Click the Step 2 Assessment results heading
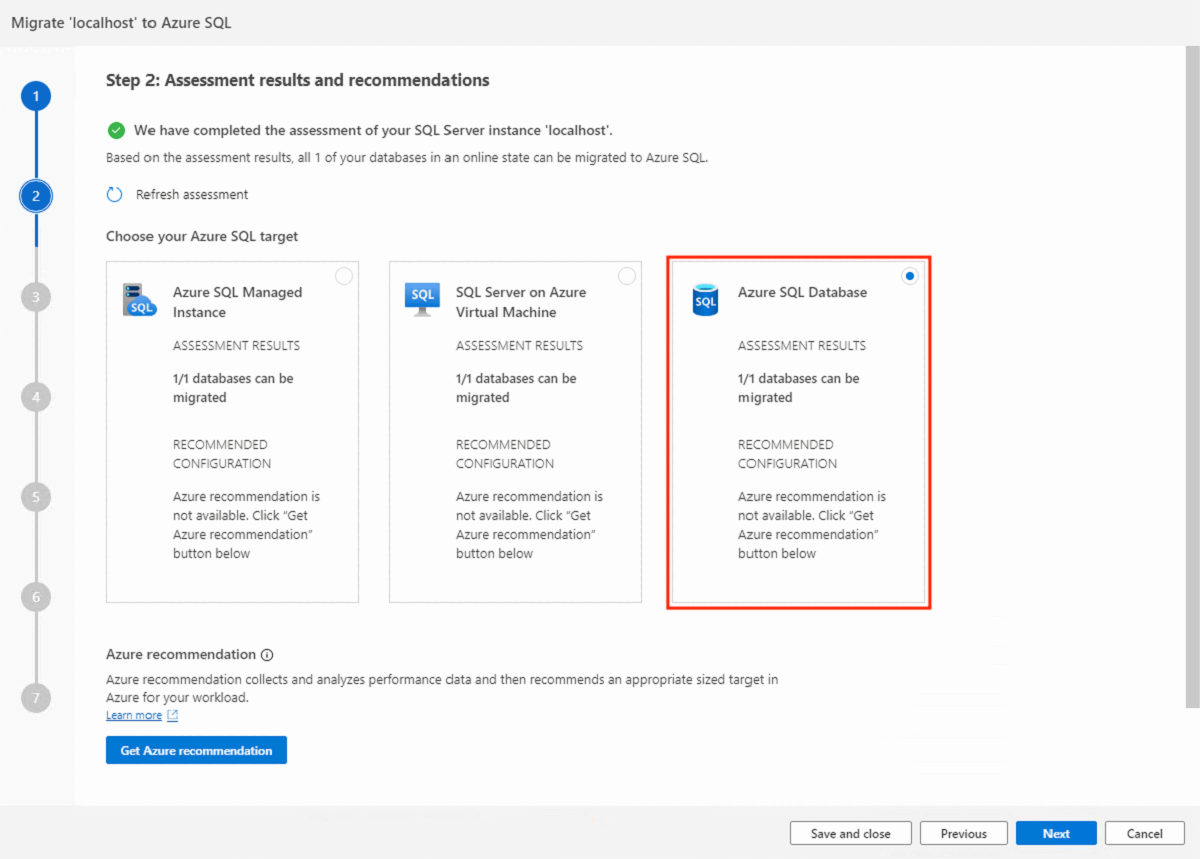Viewport: 1200px width, 859px height. coord(298,80)
